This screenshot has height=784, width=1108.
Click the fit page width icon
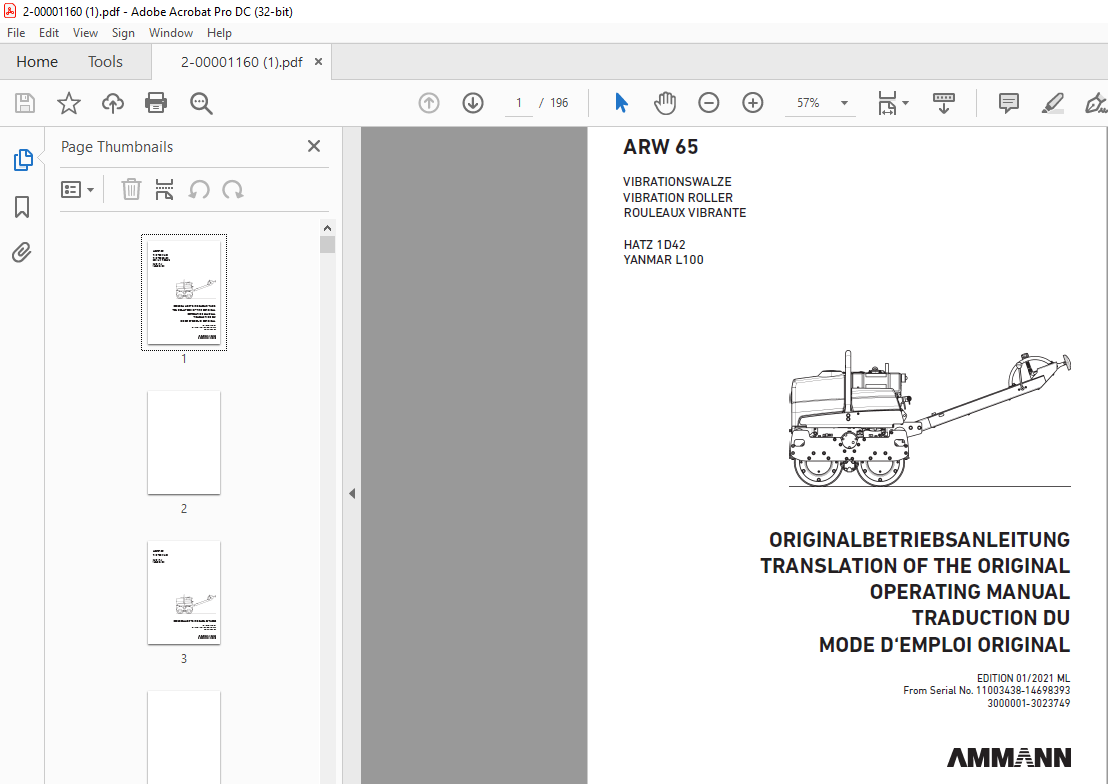coord(887,103)
